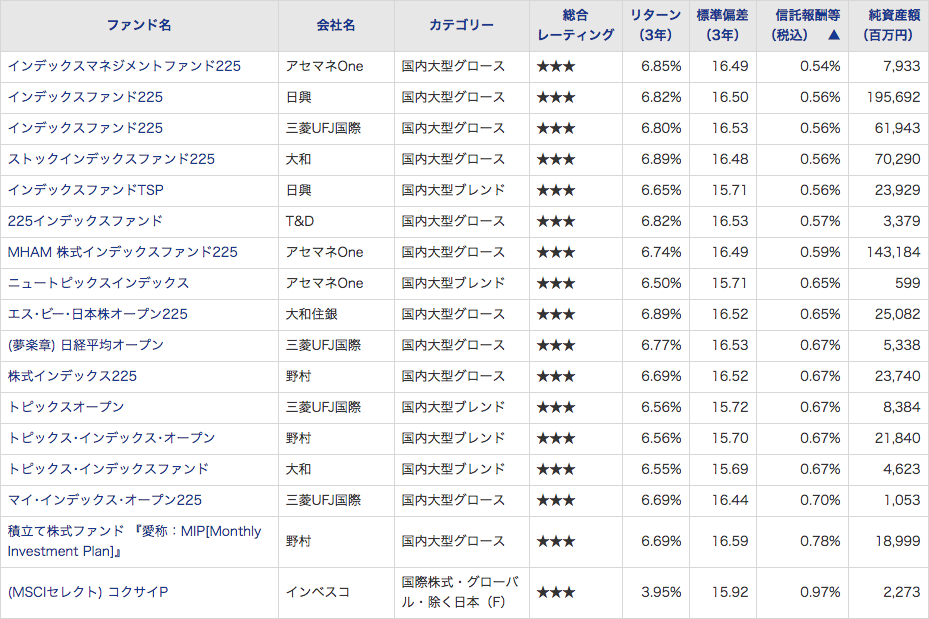Open 株式インデックス225 link
The width and height of the screenshot is (929, 619).
(72, 376)
